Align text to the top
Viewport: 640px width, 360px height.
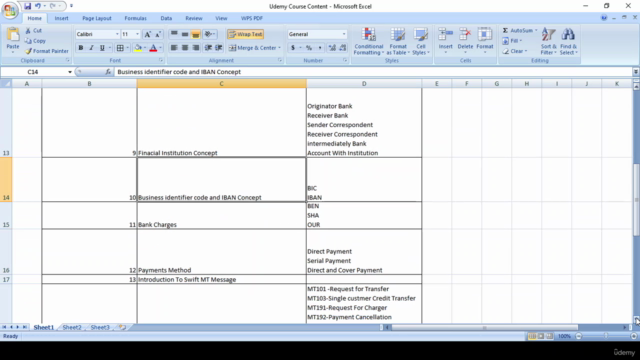coord(174,34)
